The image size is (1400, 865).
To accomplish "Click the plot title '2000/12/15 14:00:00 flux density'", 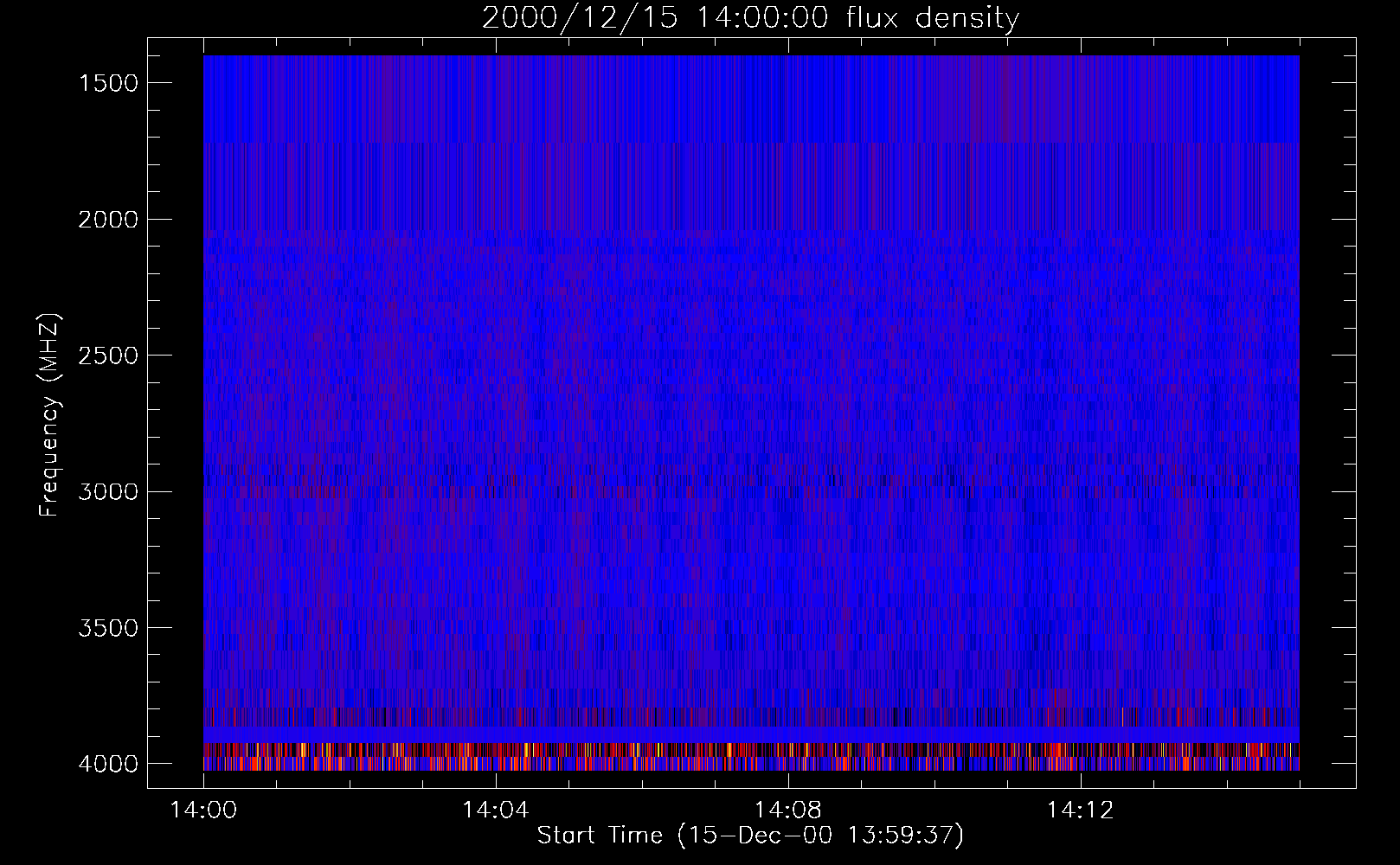I will tap(750, 19).
